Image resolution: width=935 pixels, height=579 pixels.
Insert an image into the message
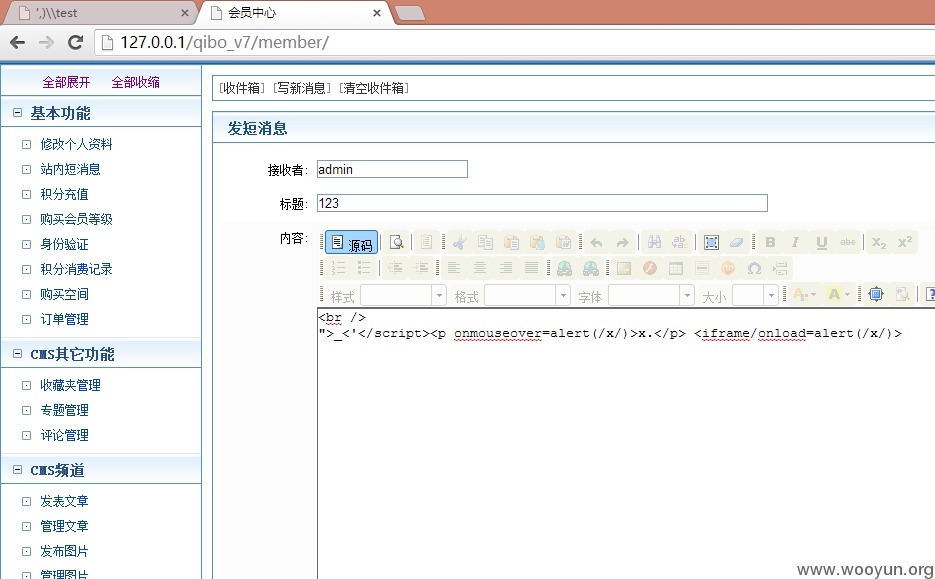coord(624,268)
